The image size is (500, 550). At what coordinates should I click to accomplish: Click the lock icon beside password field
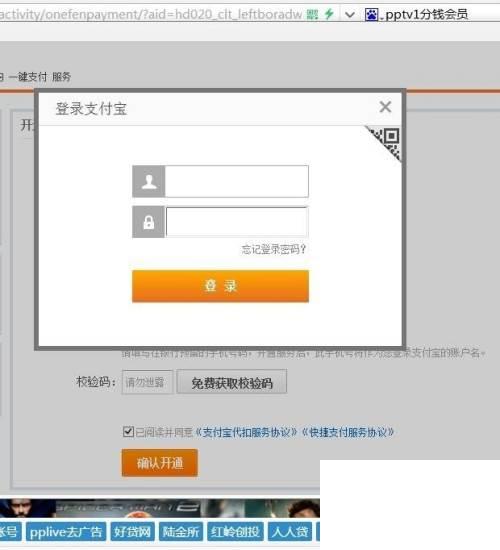[149, 222]
